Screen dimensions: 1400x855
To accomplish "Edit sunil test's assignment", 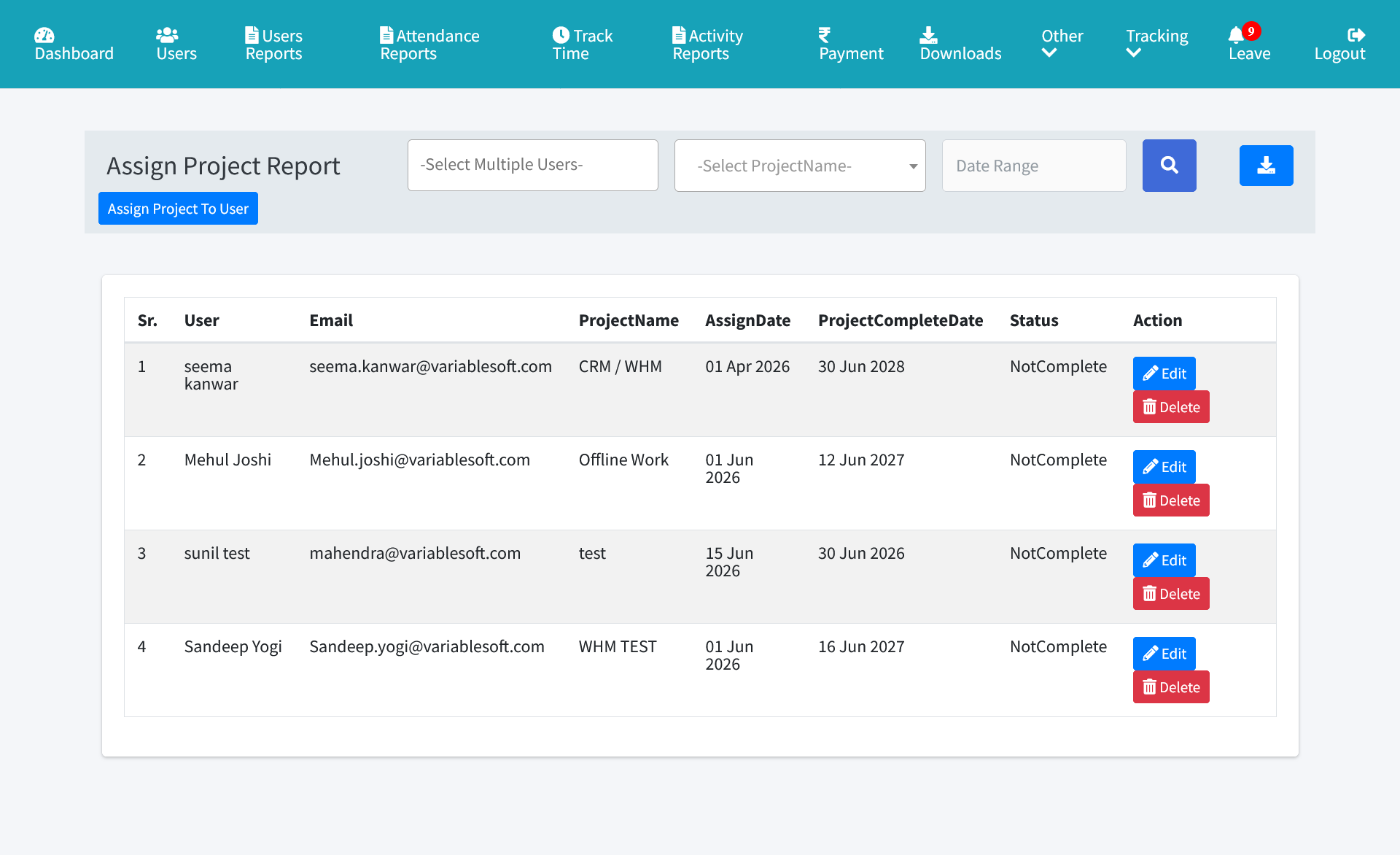I will click(1164, 560).
